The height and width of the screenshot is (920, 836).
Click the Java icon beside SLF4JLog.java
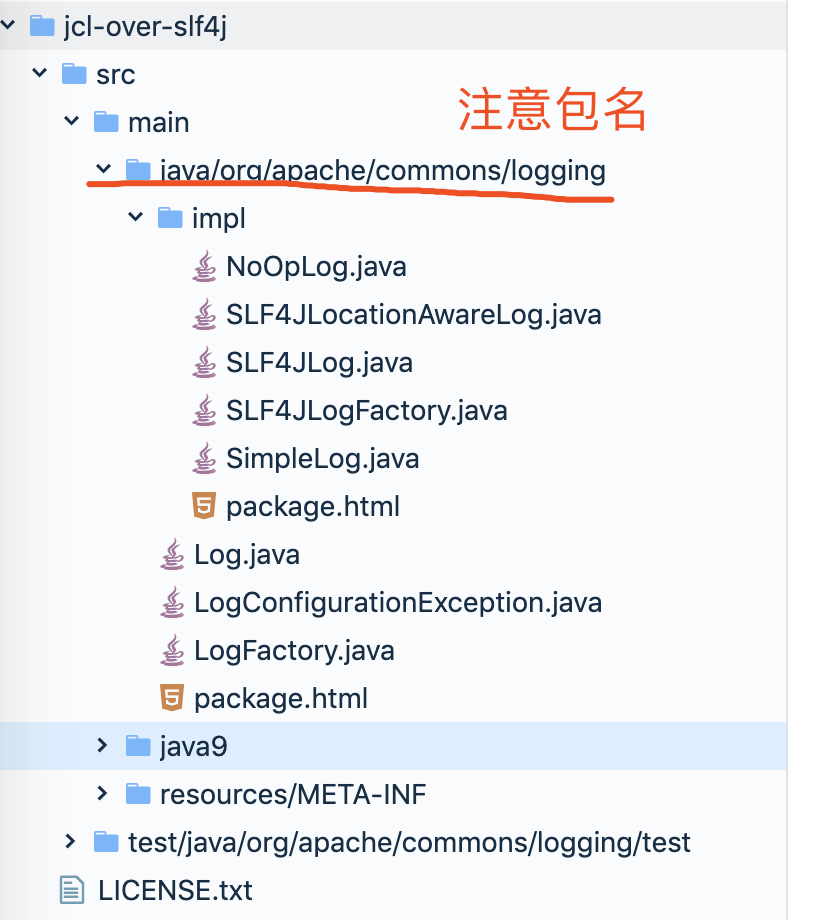pyautogui.click(x=205, y=362)
